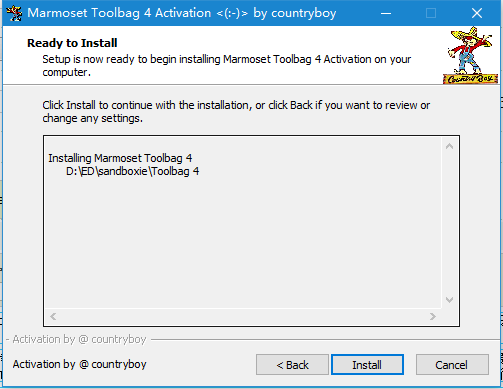Screen dimensions: 503x389
Task: Click the 'Activation by @ countryboy' label at bottom
Action: pos(79,364)
